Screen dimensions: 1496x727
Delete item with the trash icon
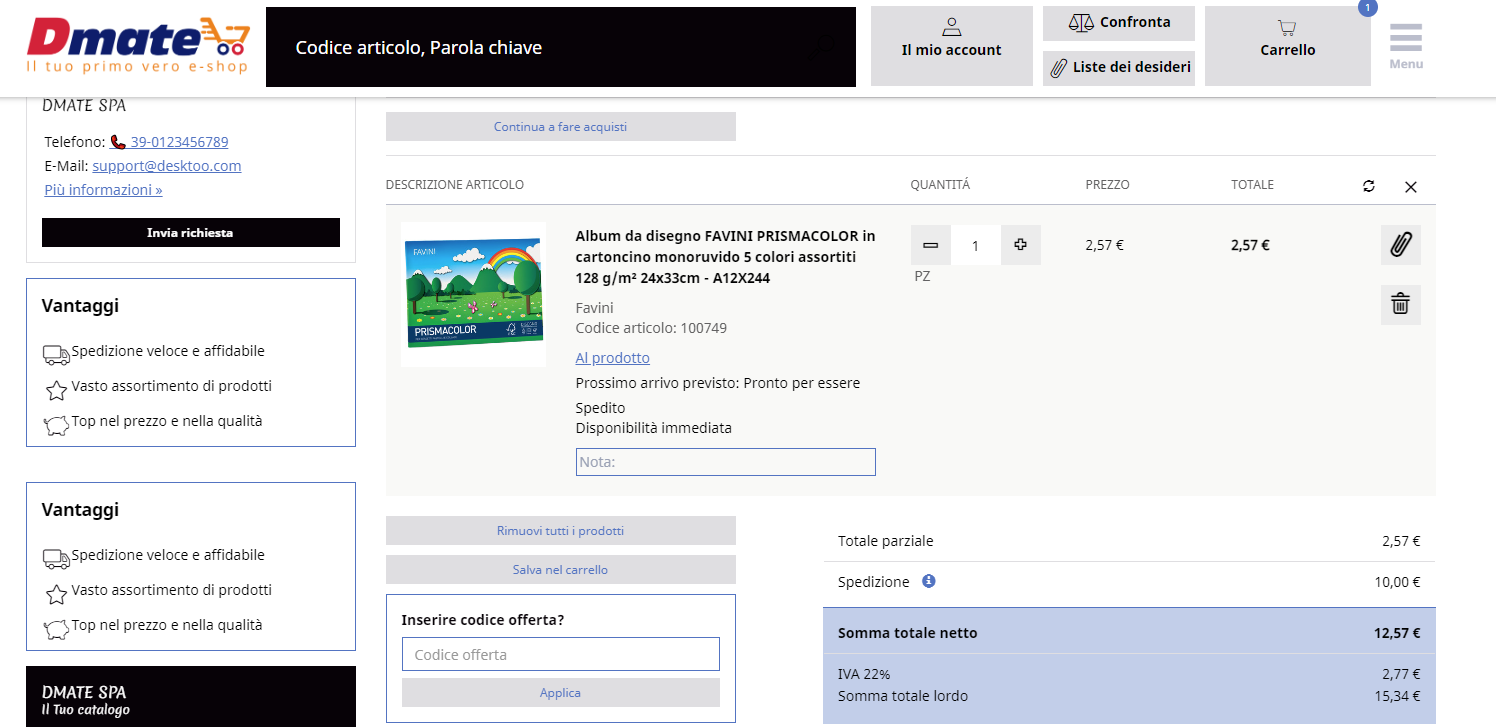pyautogui.click(x=1401, y=305)
